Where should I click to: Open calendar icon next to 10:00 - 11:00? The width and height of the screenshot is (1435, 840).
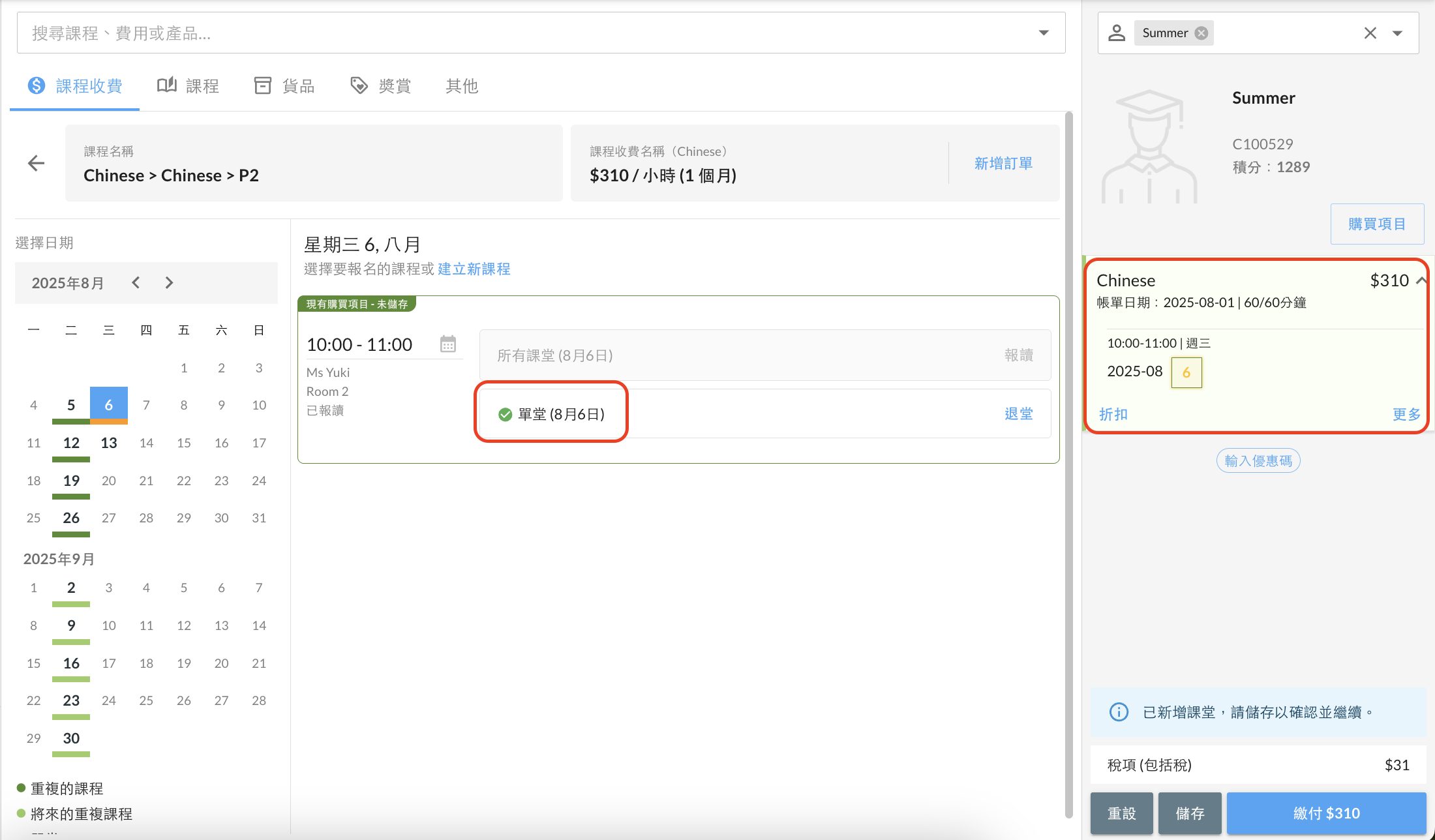tap(448, 344)
